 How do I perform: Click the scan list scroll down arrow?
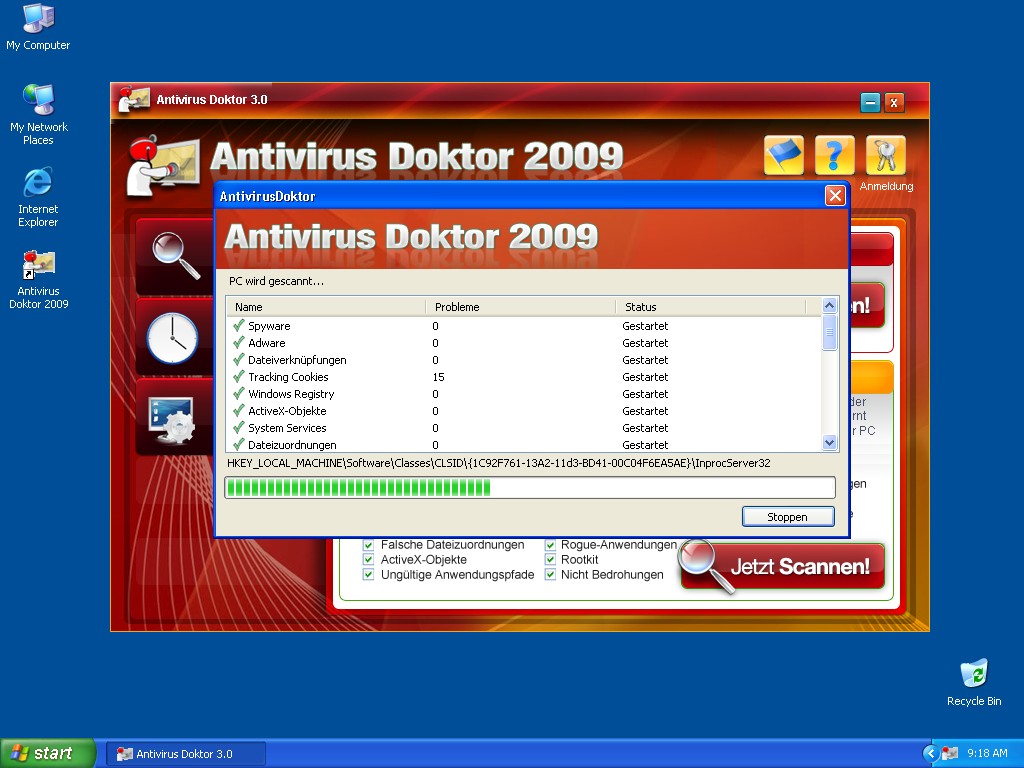[x=829, y=442]
